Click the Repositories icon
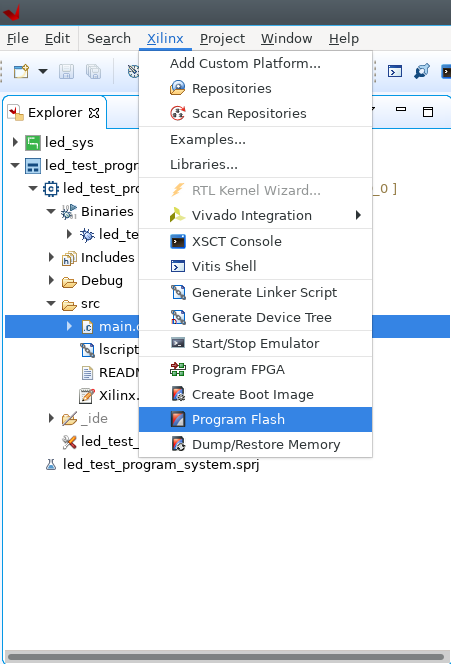The height and width of the screenshot is (664, 451). coord(178,88)
